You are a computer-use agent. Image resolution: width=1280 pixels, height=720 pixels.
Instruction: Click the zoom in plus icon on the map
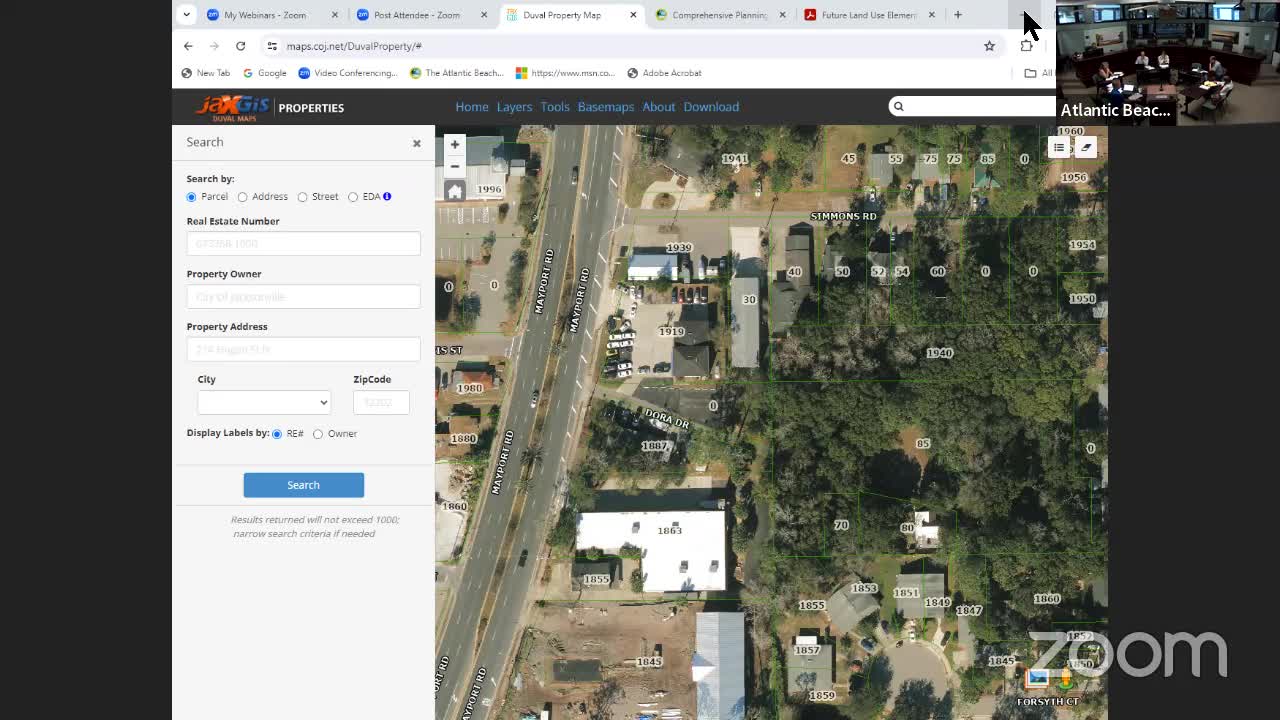tap(455, 144)
